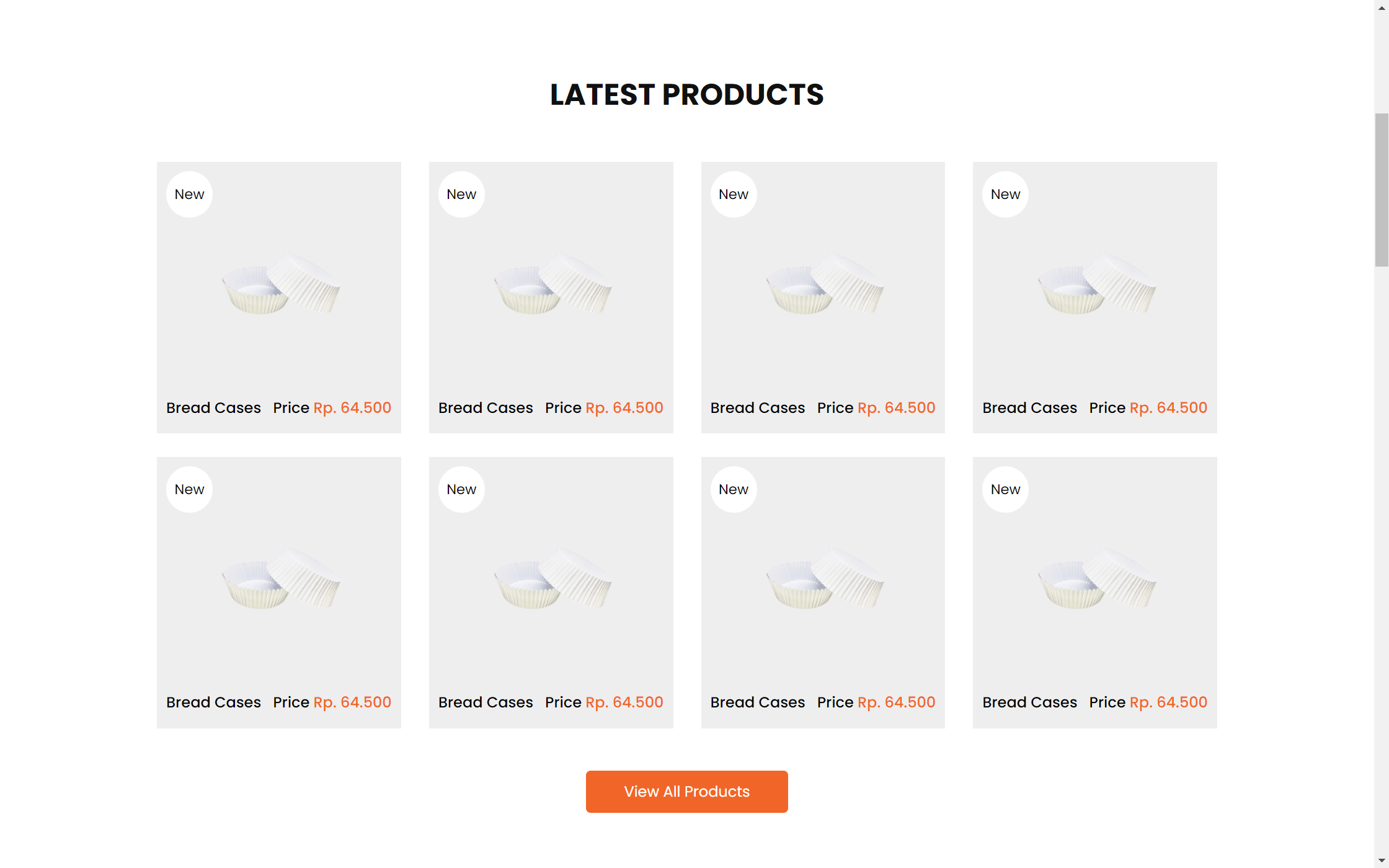Open second product image in top row
The image size is (1389, 868).
pos(552,283)
